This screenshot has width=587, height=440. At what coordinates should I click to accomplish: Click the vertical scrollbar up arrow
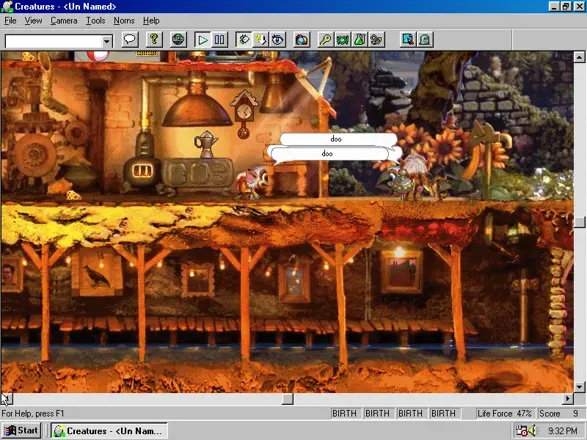click(580, 57)
